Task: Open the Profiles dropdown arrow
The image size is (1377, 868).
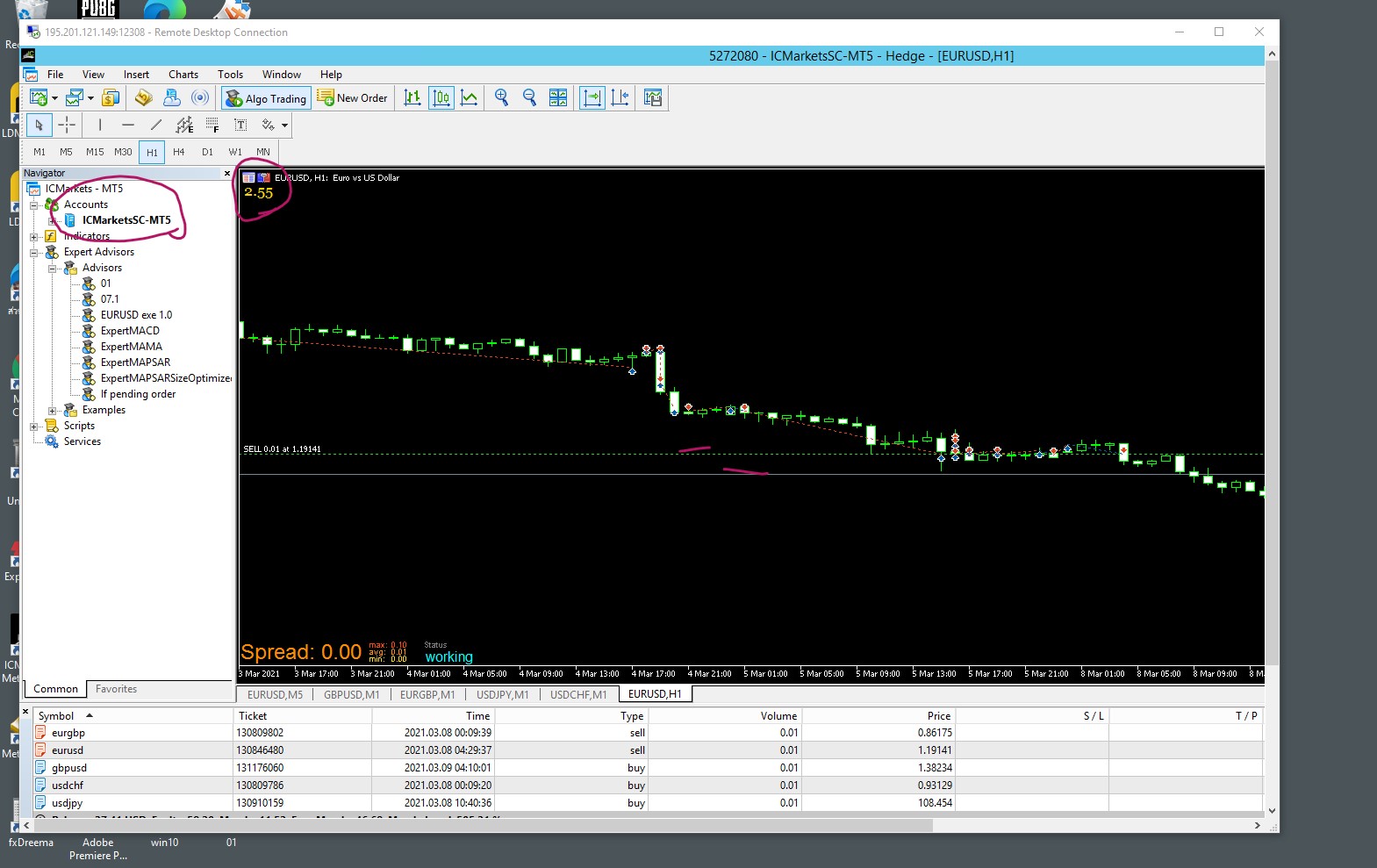Action: click(x=90, y=97)
